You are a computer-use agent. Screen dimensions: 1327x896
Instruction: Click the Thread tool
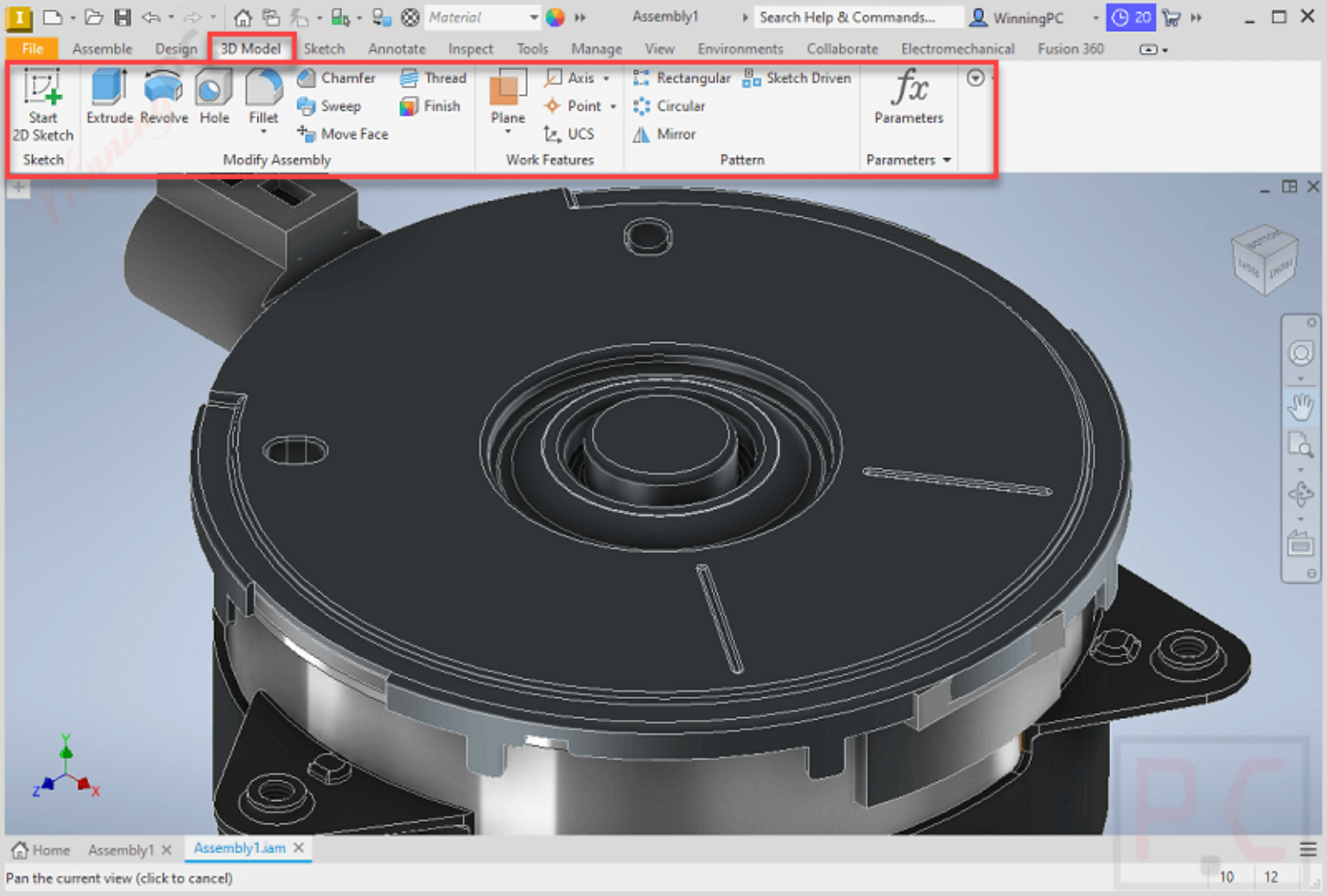[434, 78]
